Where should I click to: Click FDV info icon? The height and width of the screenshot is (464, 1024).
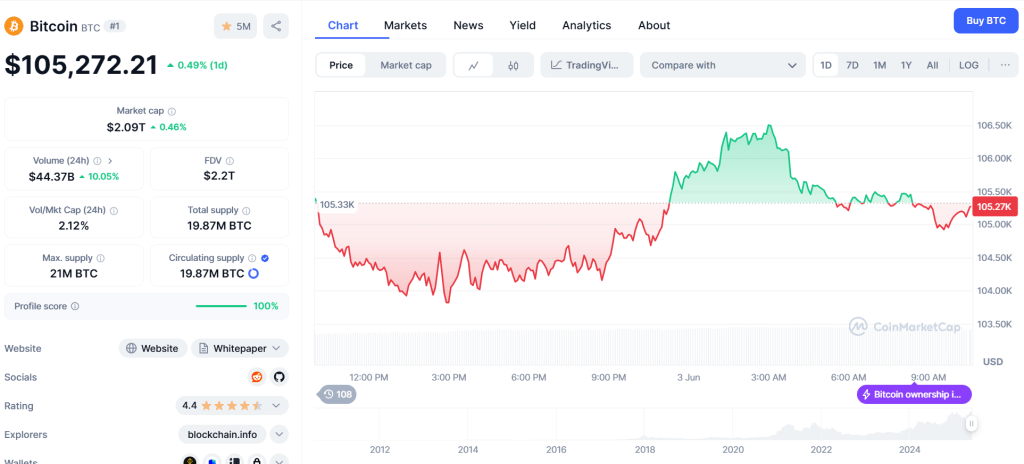[x=230, y=161]
